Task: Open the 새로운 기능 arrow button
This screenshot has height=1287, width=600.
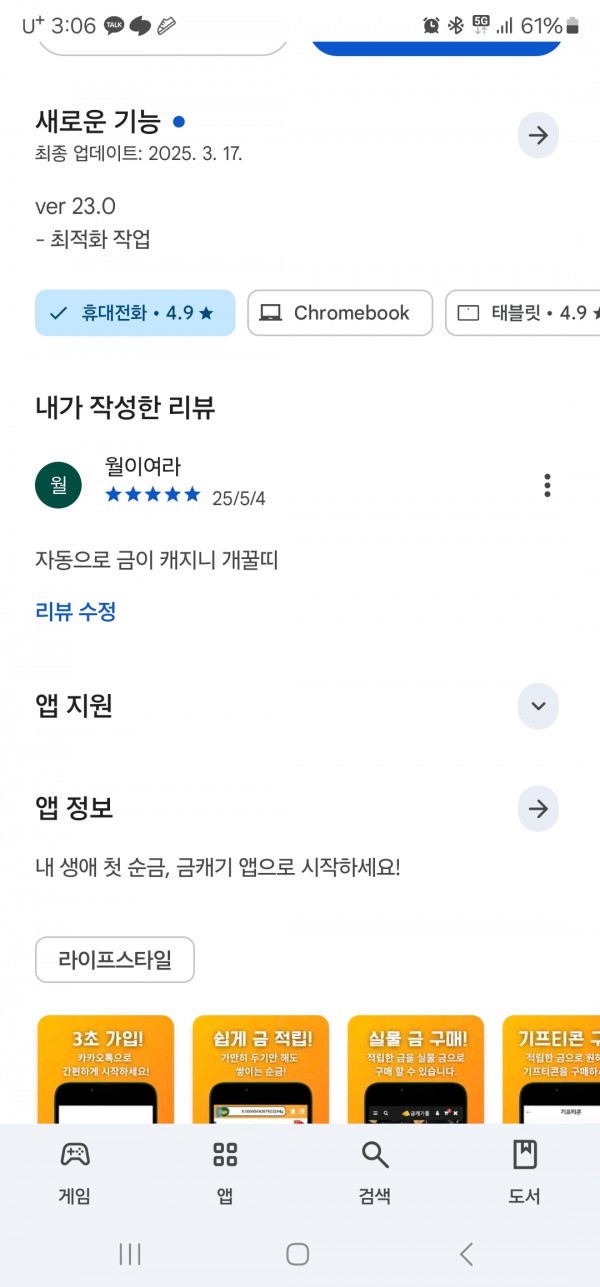Action: tap(538, 136)
